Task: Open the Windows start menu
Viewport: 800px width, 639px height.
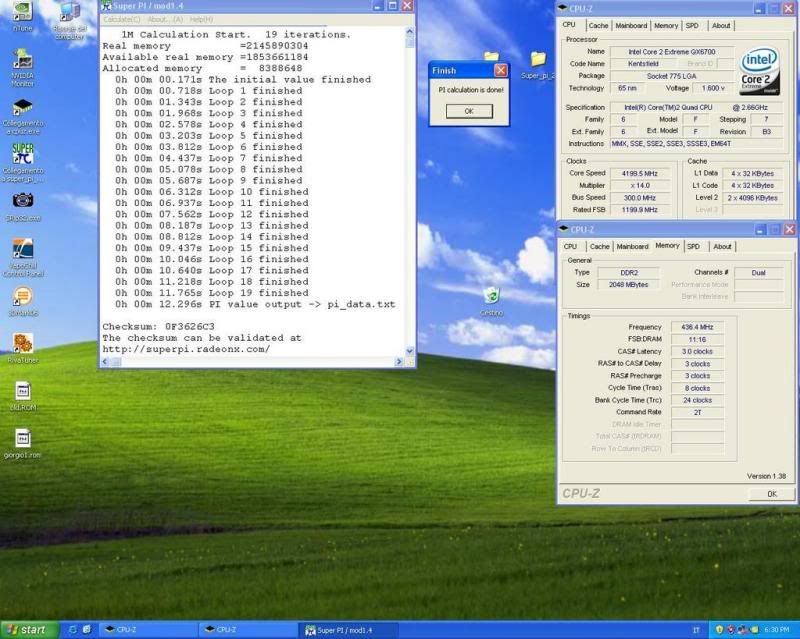Action: (30, 630)
